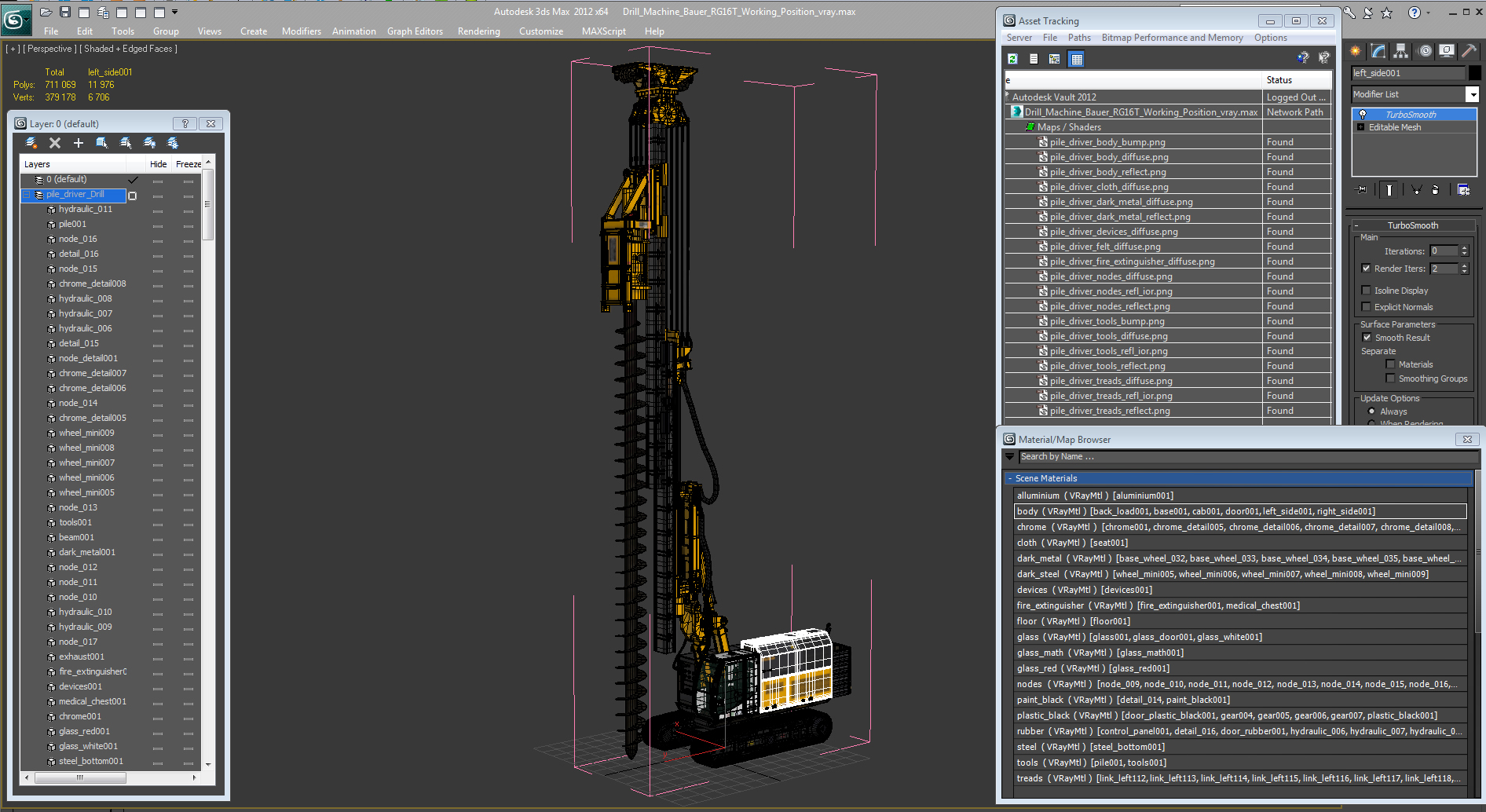
Task: Open the Hierarchy command panel tab
Action: pyautogui.click(x=1401, y=51)
